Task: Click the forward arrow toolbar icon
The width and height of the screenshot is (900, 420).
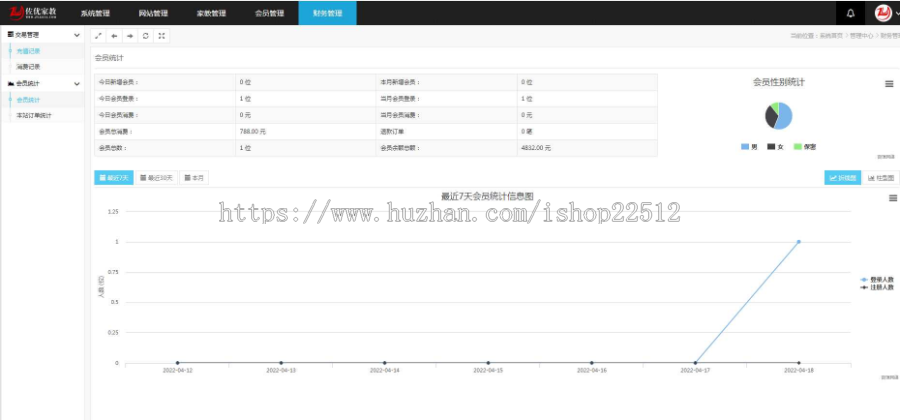Action: click(x=130, y=36)
